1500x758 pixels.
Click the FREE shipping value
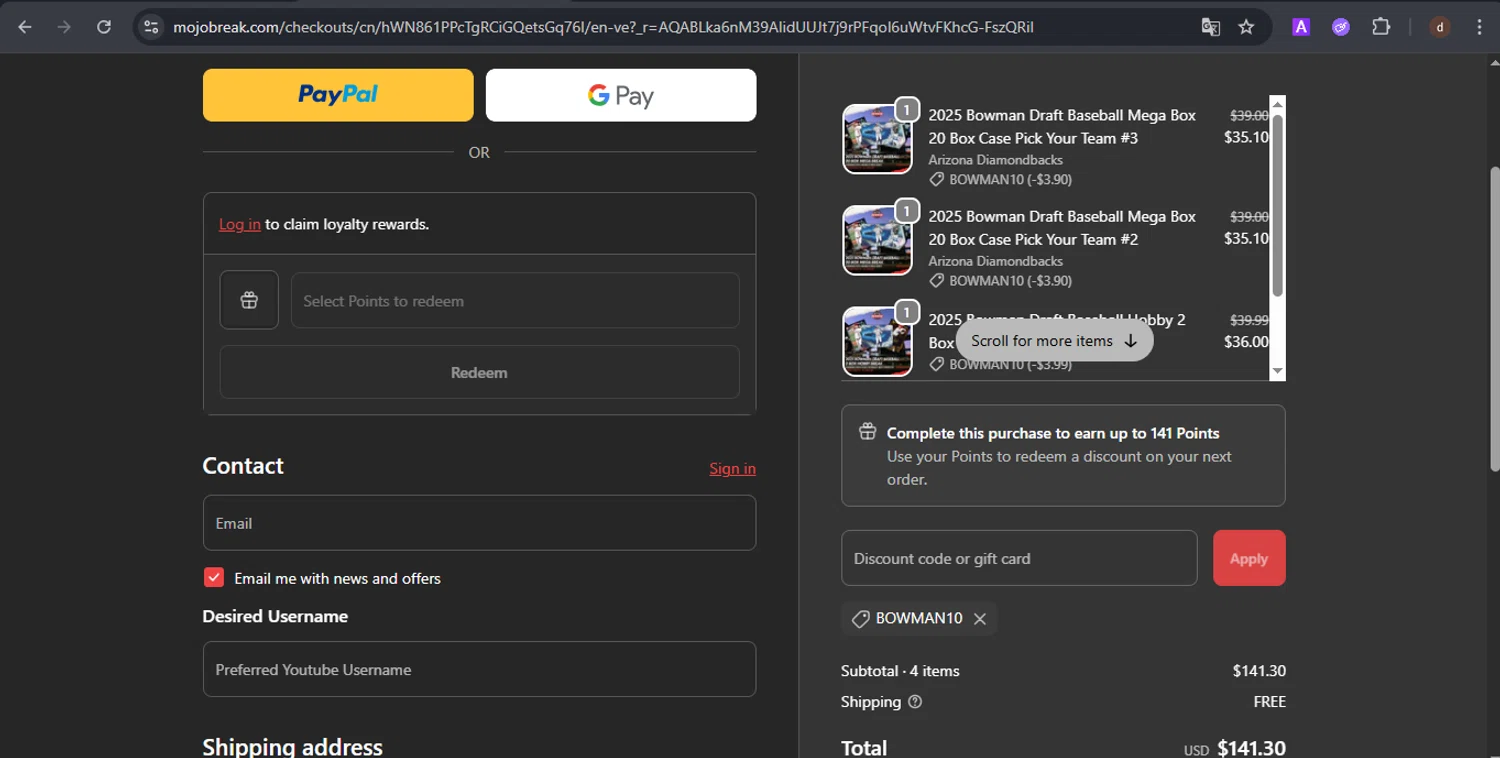(1269, 702)
